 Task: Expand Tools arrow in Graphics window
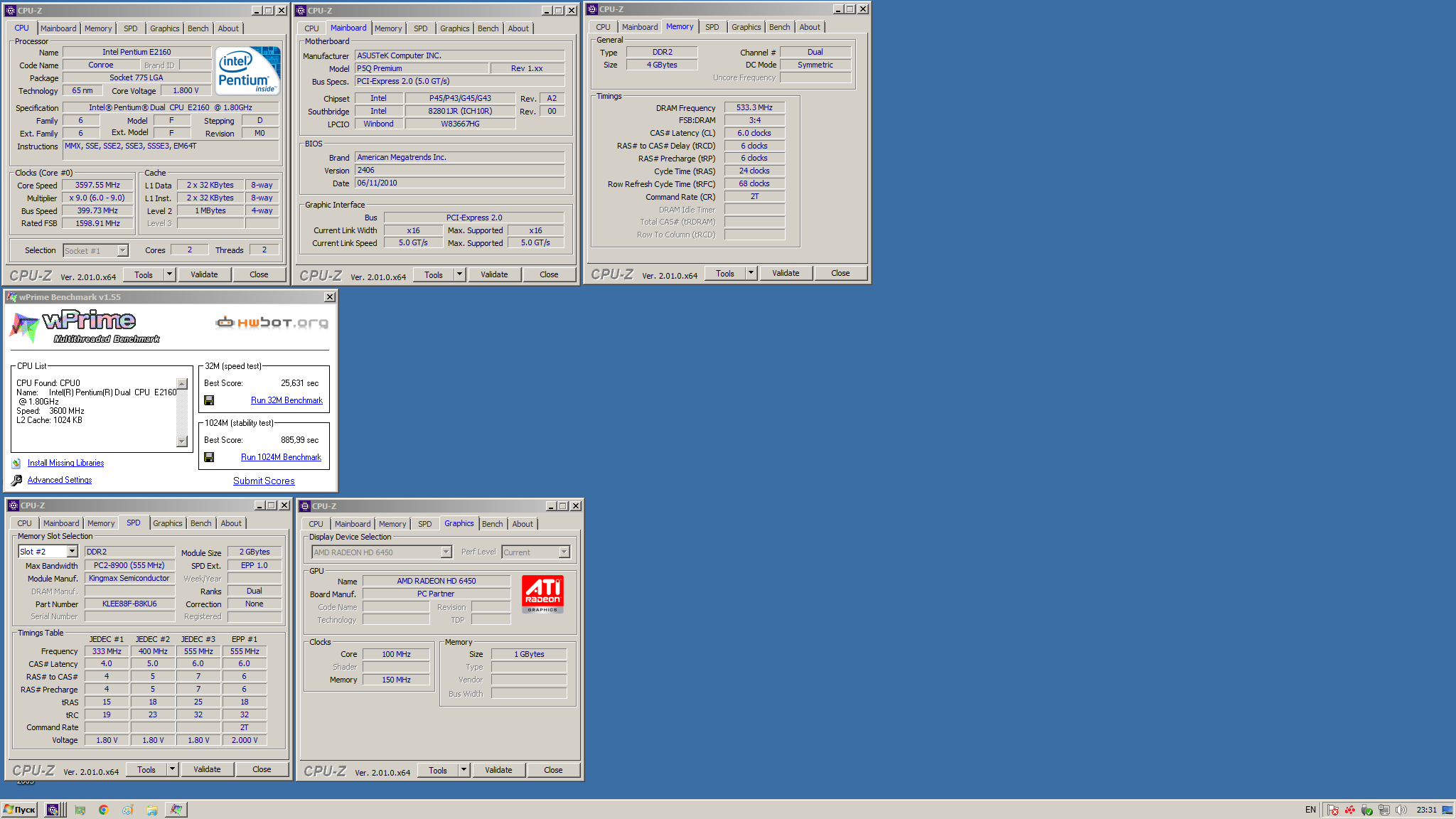point(464,770)
